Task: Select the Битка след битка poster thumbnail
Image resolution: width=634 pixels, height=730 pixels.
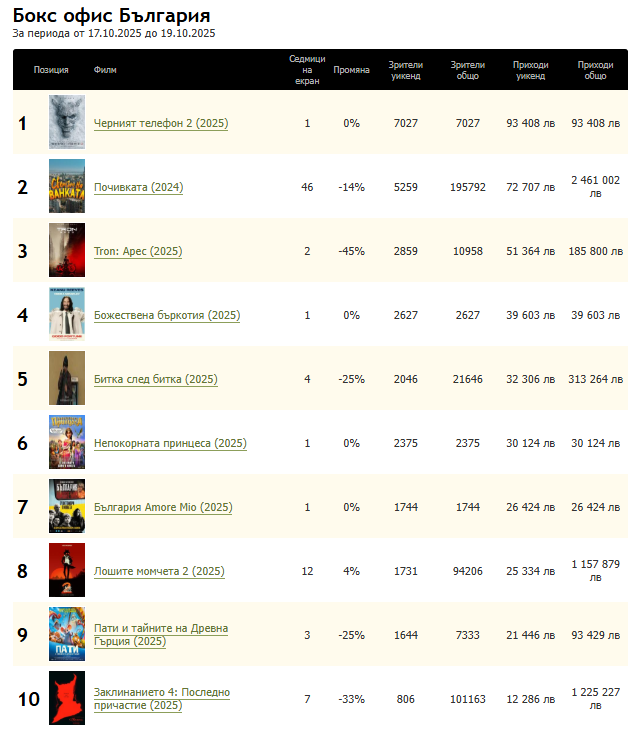Action: [67, 378]
